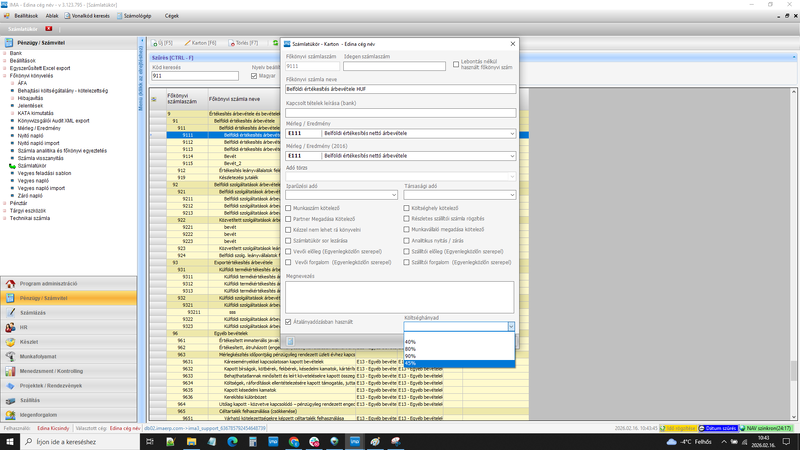Click the HR module button
800x450 pixels.
(22, 327)
